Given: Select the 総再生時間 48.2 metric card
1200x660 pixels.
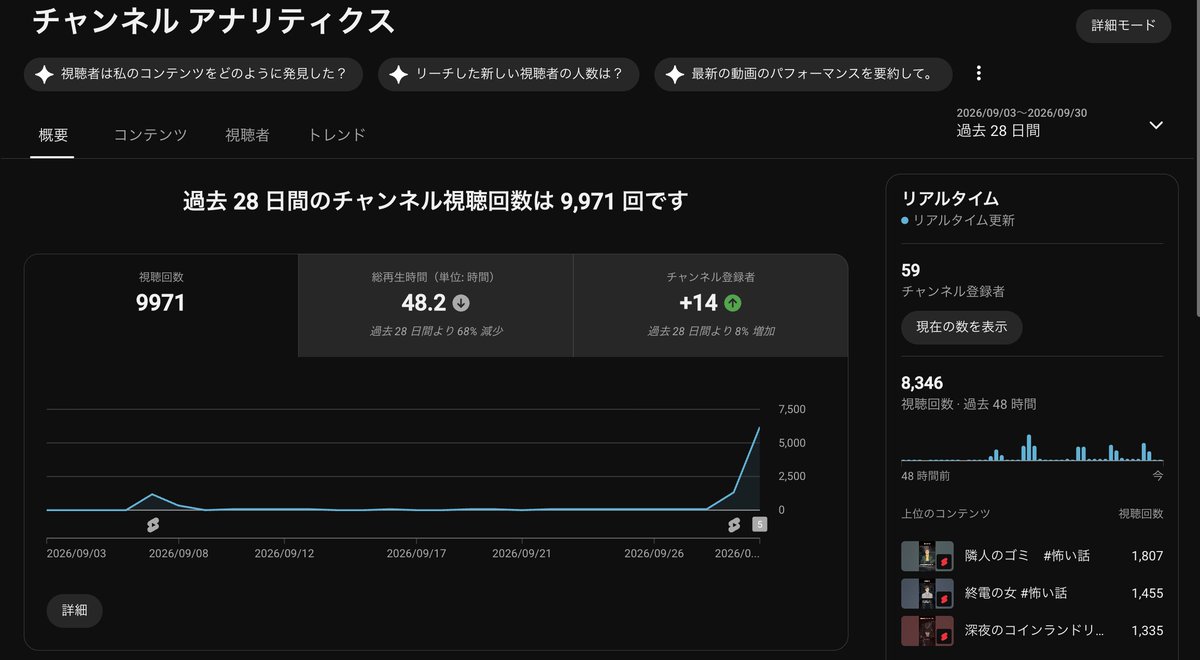Looking at the screenshot, I should tap(435, 305).
